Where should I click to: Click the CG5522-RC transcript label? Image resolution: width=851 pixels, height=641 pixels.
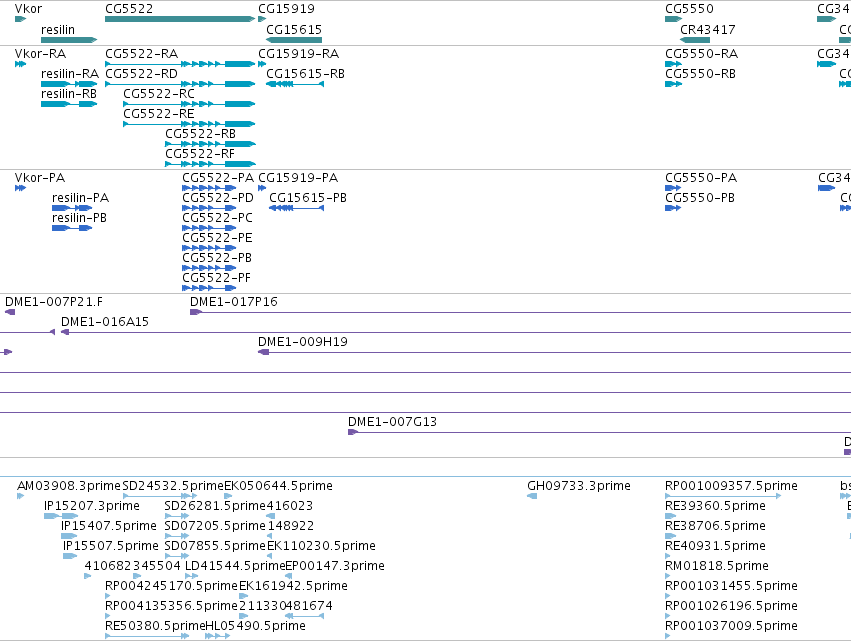pos(159,94)
